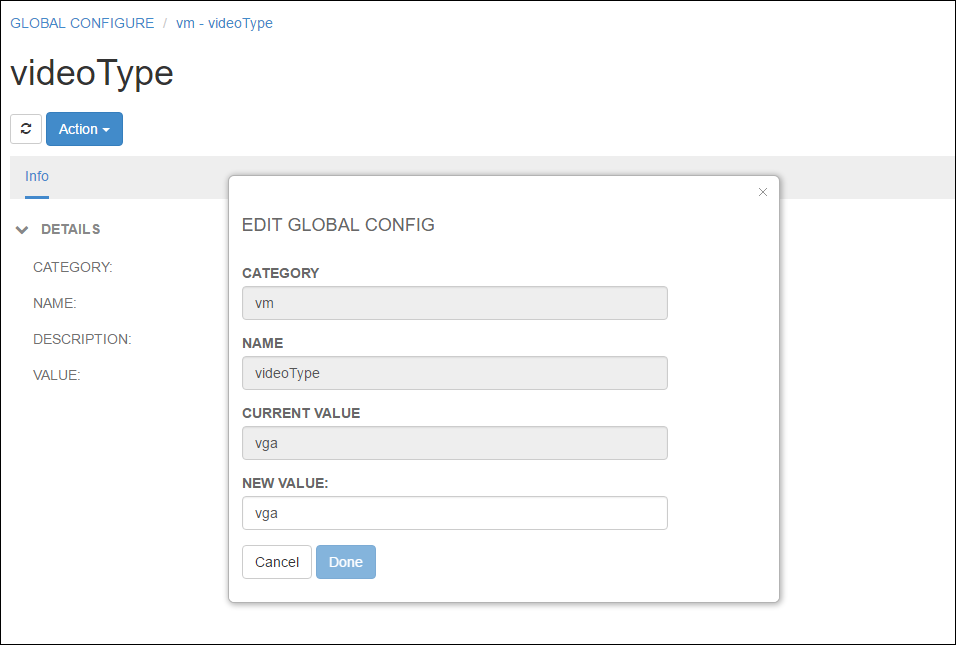Click the NAME: label under Details
Screen dimensions: 956x645
[55, 303]
